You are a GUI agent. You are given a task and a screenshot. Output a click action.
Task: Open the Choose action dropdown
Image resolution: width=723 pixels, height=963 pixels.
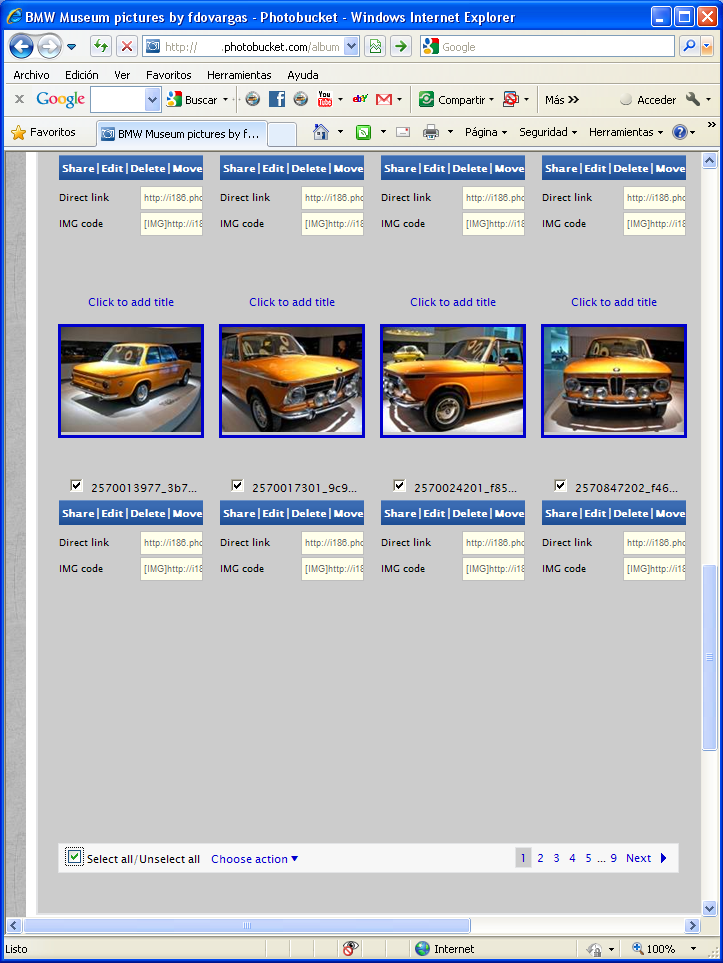pyautogui.click(x=254, y=859)
